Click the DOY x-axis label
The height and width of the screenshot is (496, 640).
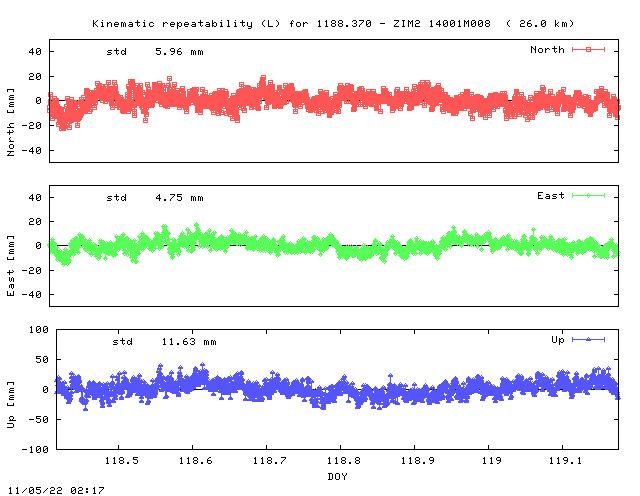pos(337,476)
